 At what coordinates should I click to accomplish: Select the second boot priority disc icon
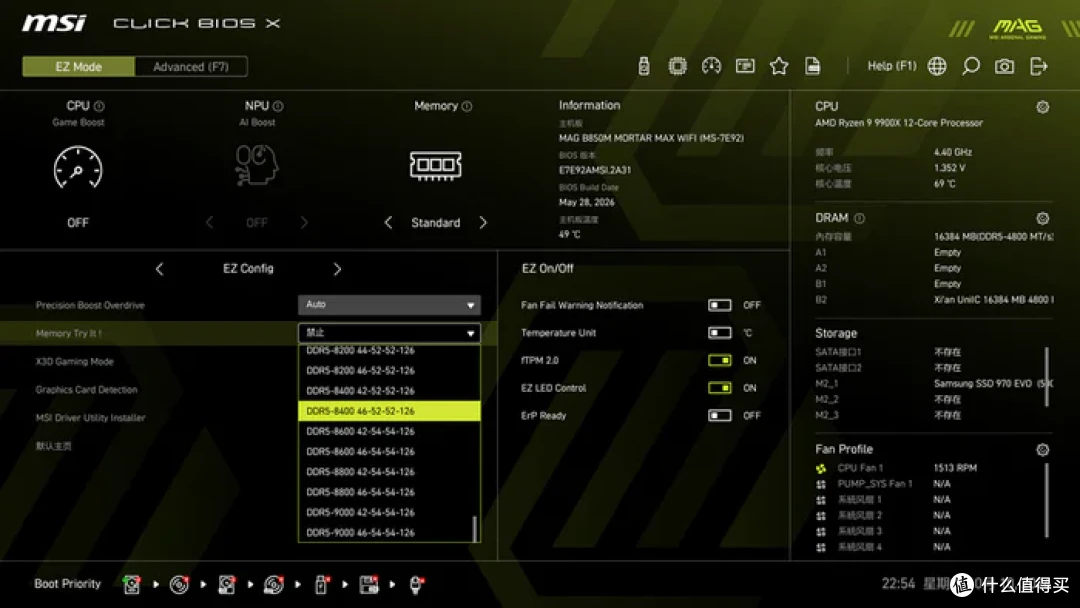[179, 585]
